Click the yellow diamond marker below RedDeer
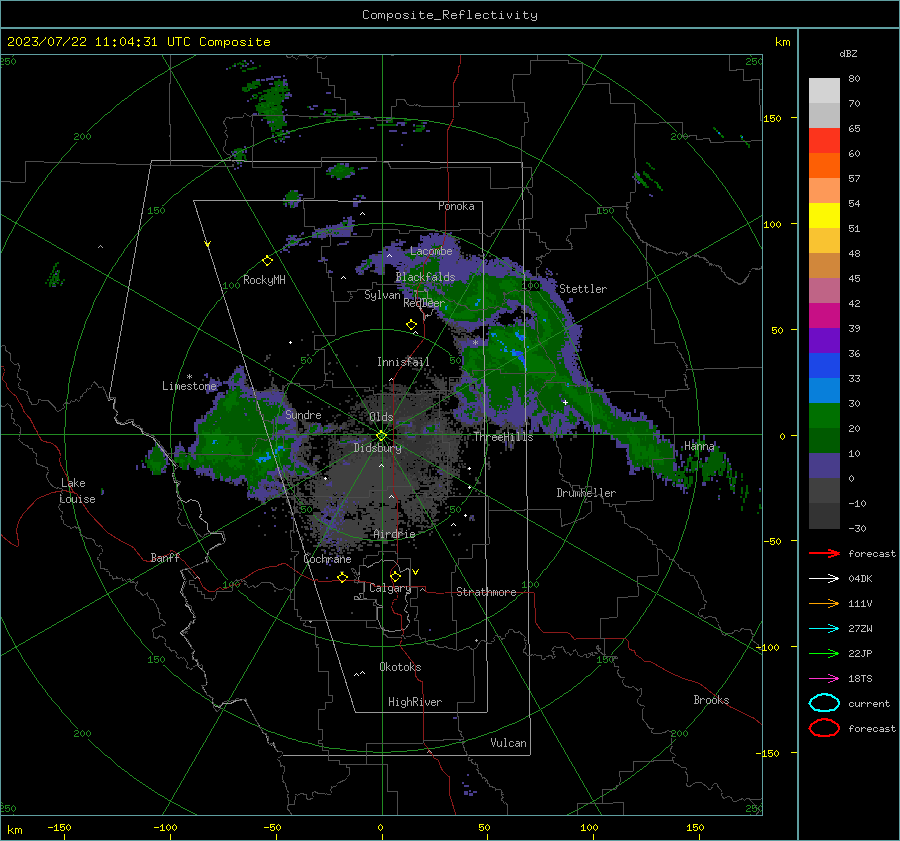900x841 pixels. coord(411,325)
